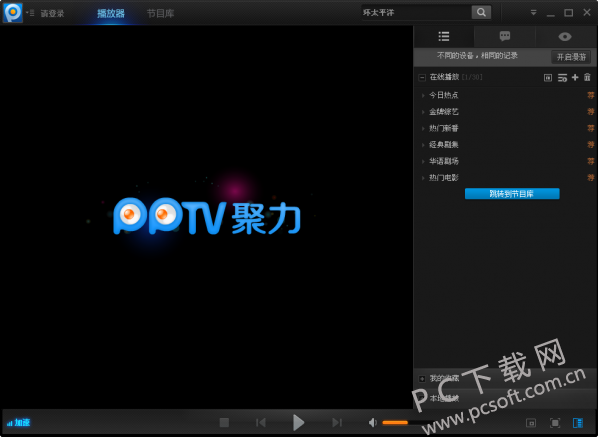Image resolution: width=598 pixels, height=437 pixels.
Task: Click the previous track button
Action: pyautogui.click(x=261, y=423)
